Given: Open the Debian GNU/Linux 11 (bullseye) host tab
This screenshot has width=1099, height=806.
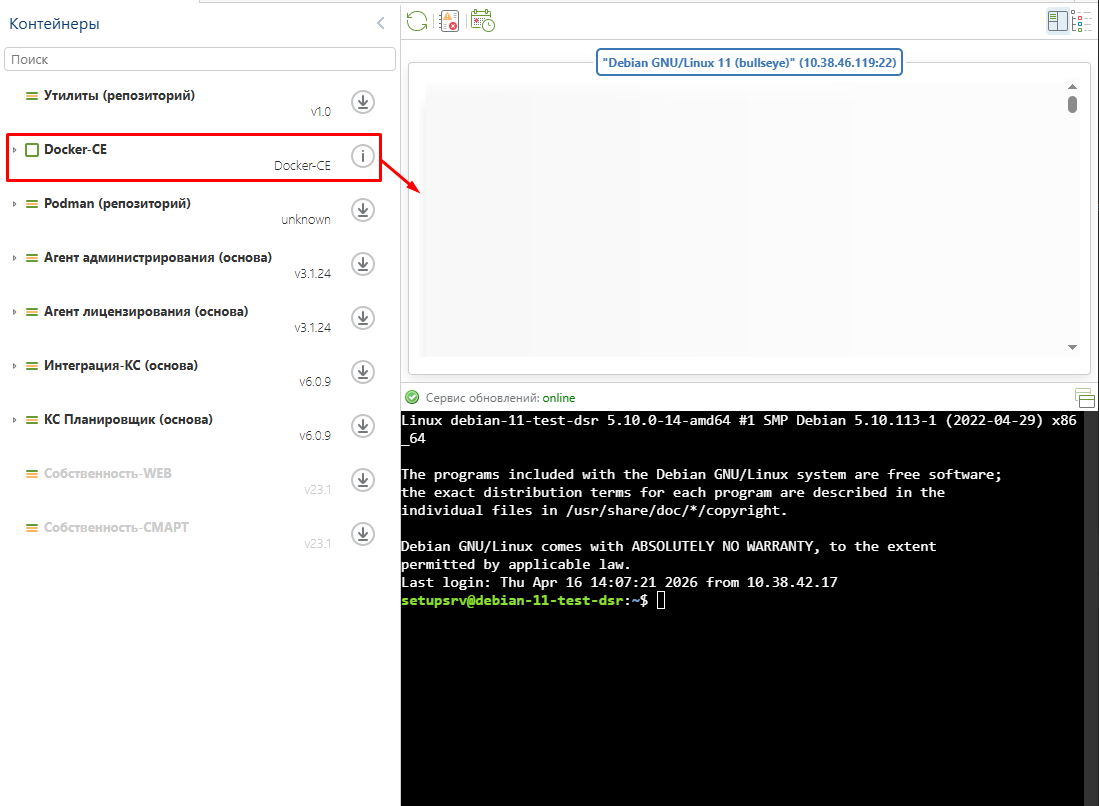Looking at the screenshot, I should pyautogui.click(x=749, y=61).
